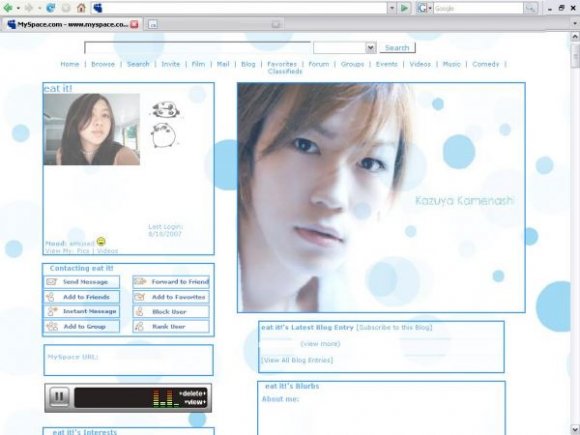Open the Back button history dropdown

pos(18,8)
